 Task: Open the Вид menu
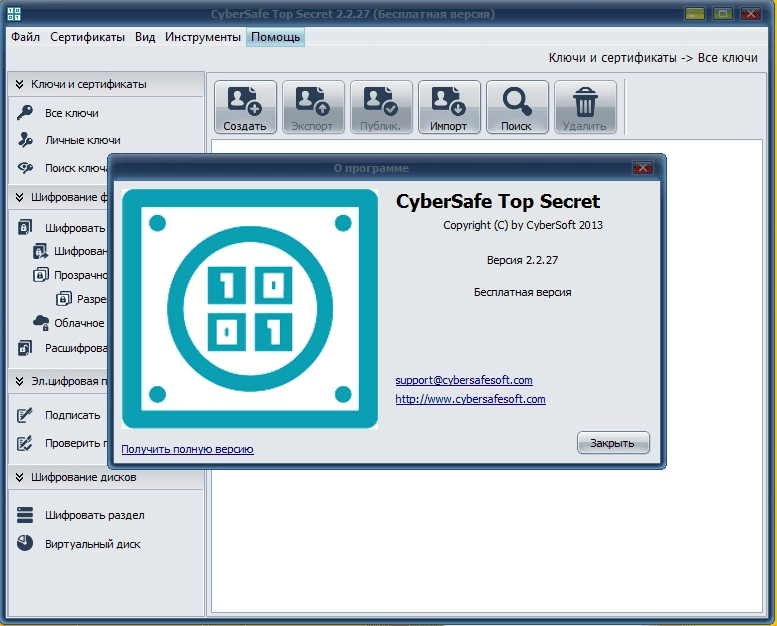(145, 37)
